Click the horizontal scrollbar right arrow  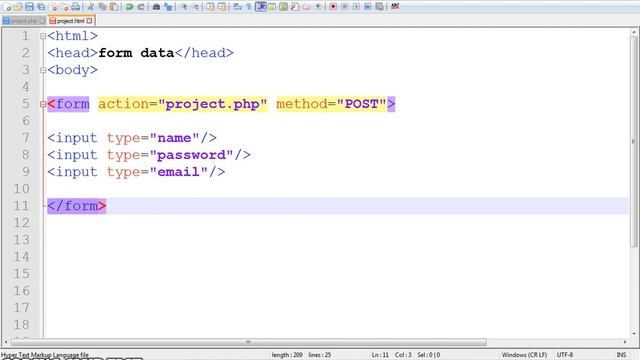(625, 342)
